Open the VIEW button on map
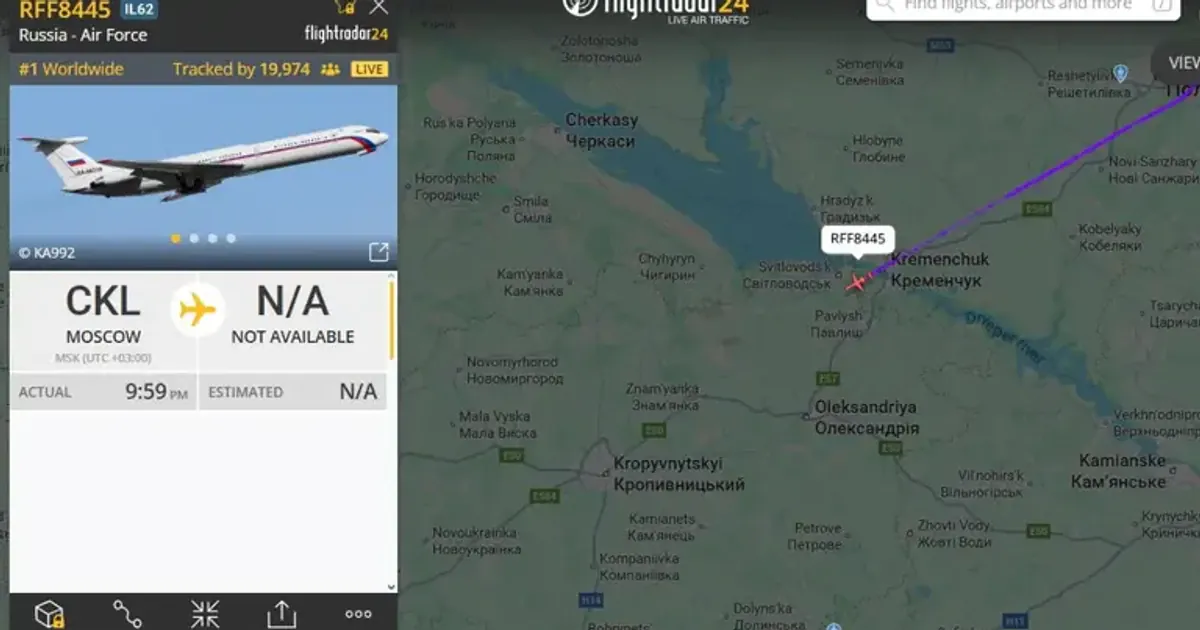Screen dimensions: 1200x630 1181,62
